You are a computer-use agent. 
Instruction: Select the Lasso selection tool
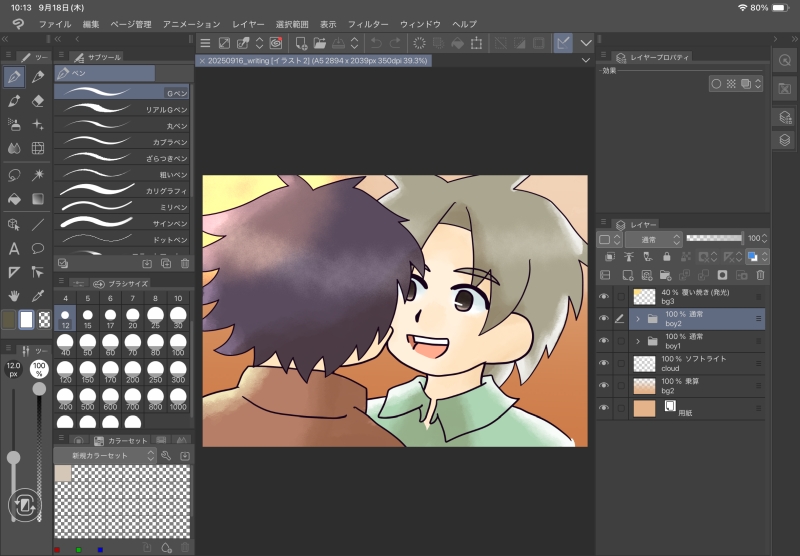[x=14, y=174]
